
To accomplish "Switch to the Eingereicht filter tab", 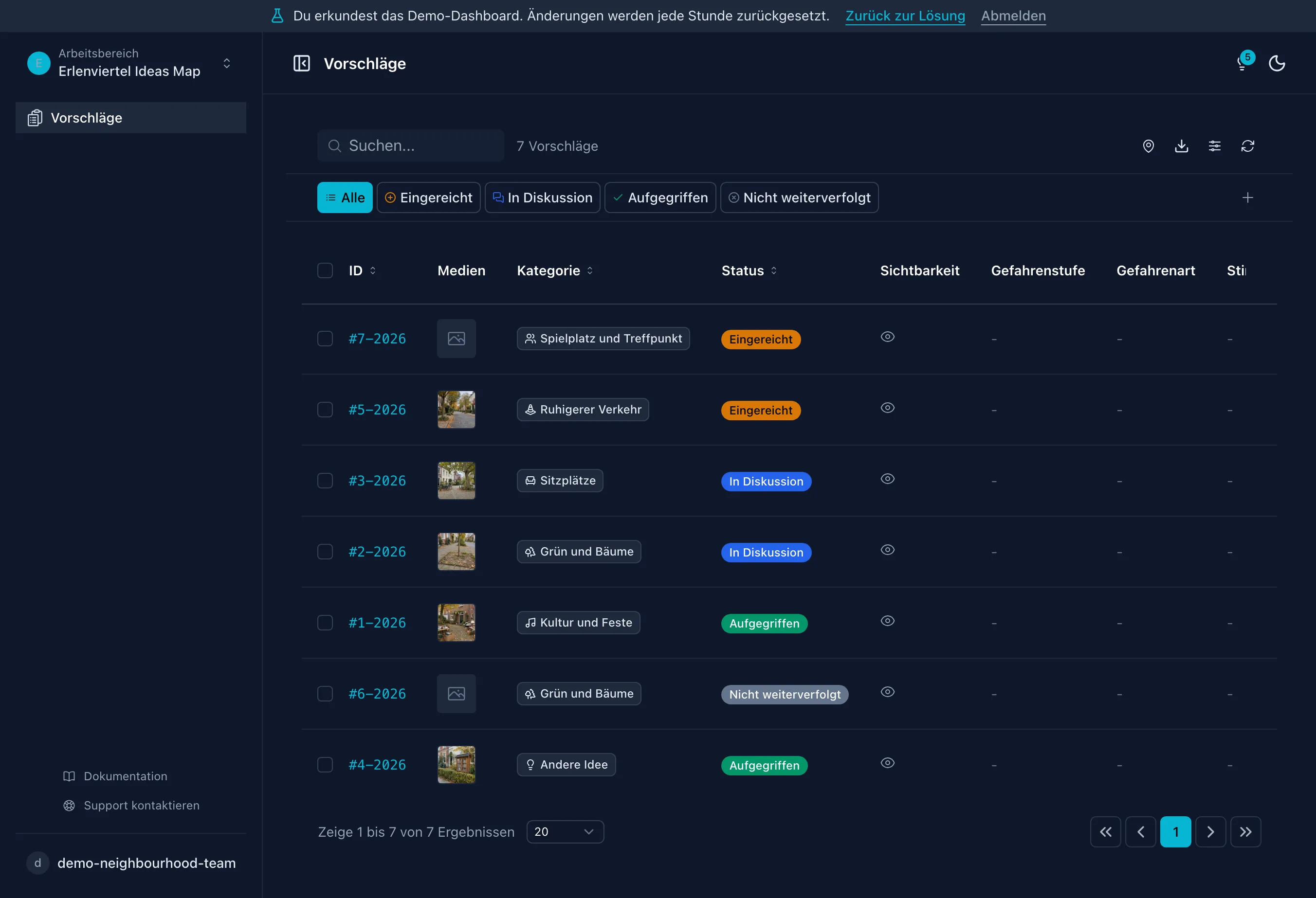I will pos(429,198).
